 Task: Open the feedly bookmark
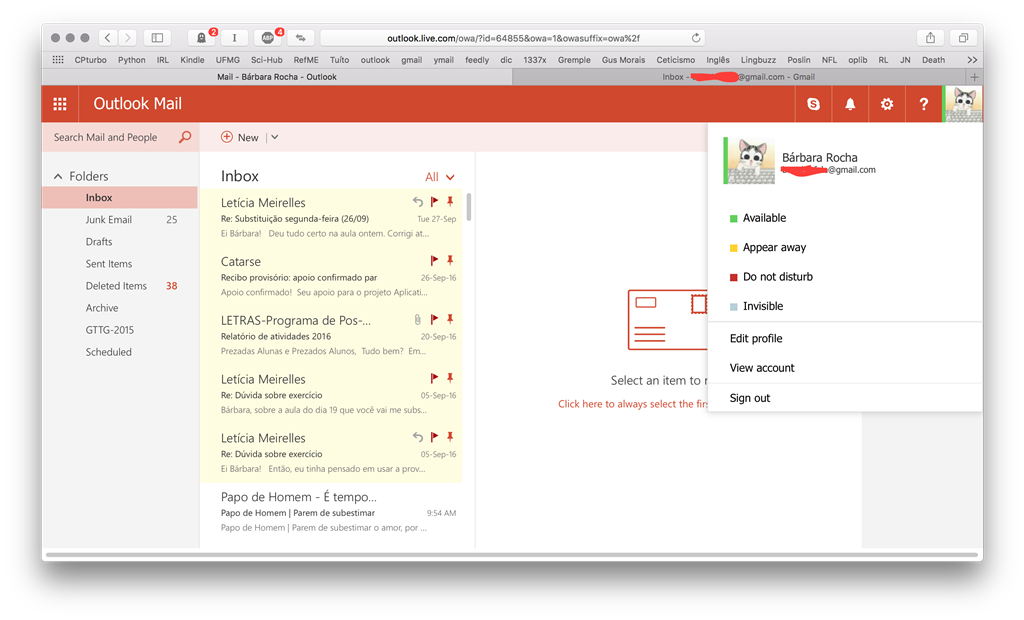(477, 59)
